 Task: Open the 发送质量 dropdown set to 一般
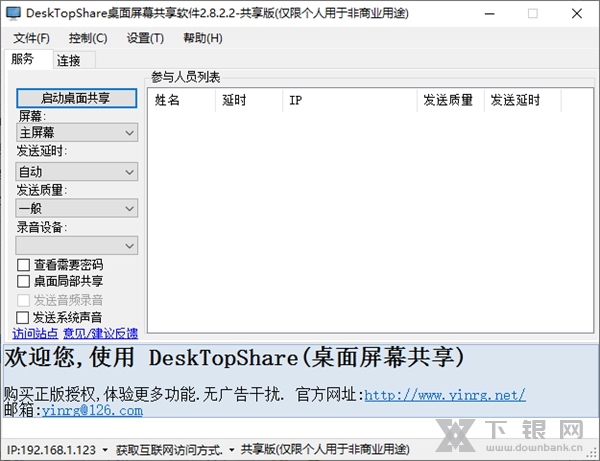tap(76, 208)
